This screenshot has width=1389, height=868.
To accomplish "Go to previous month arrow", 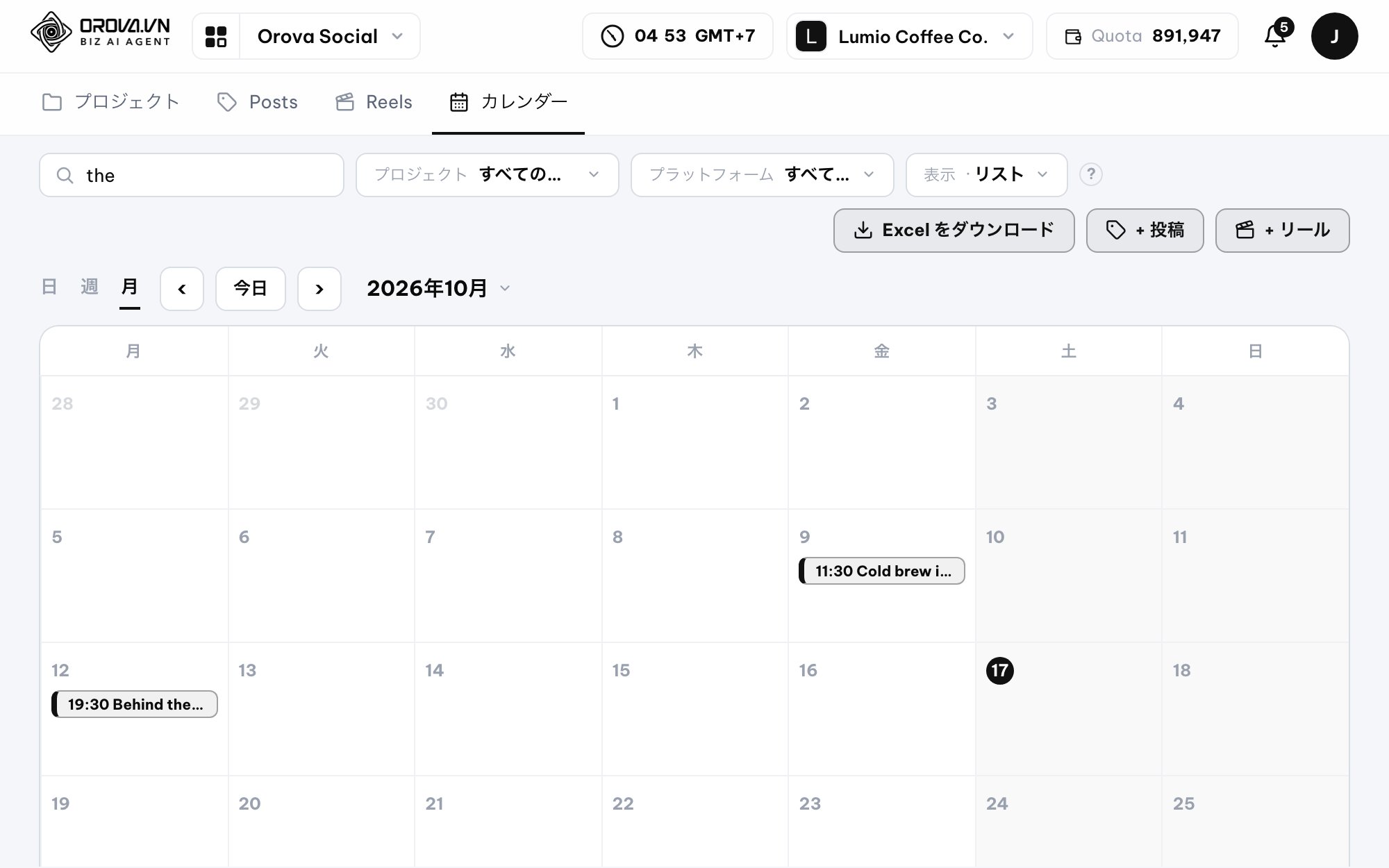I will [x=182, y=289].
